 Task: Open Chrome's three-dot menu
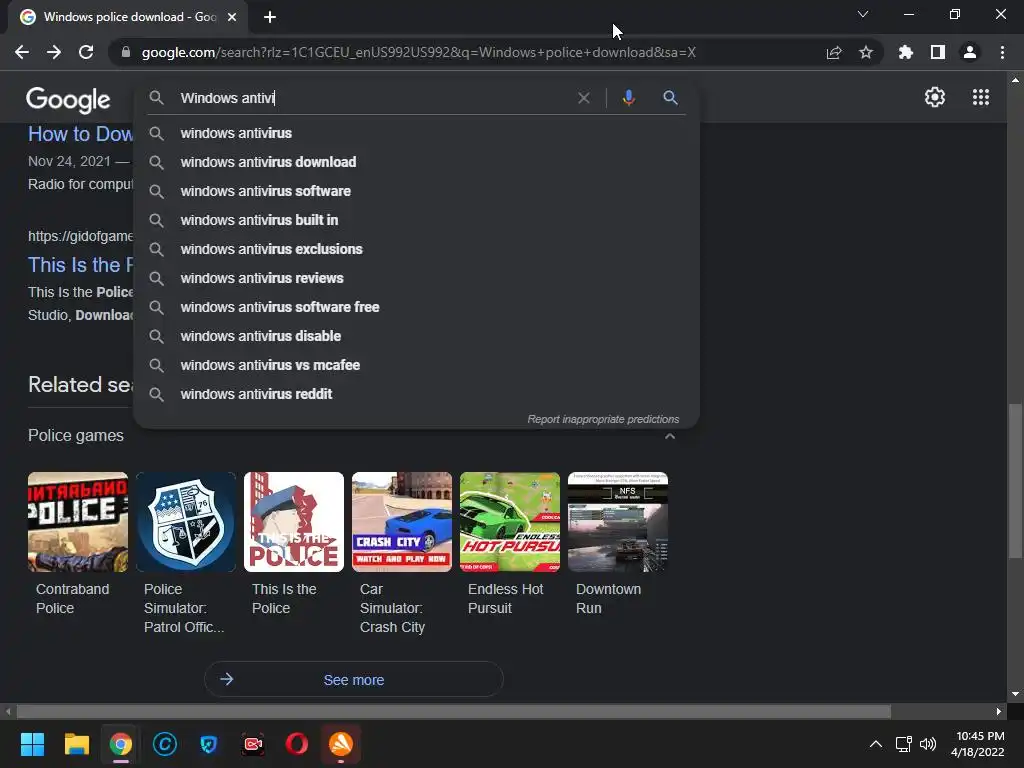click(1002, 53)
